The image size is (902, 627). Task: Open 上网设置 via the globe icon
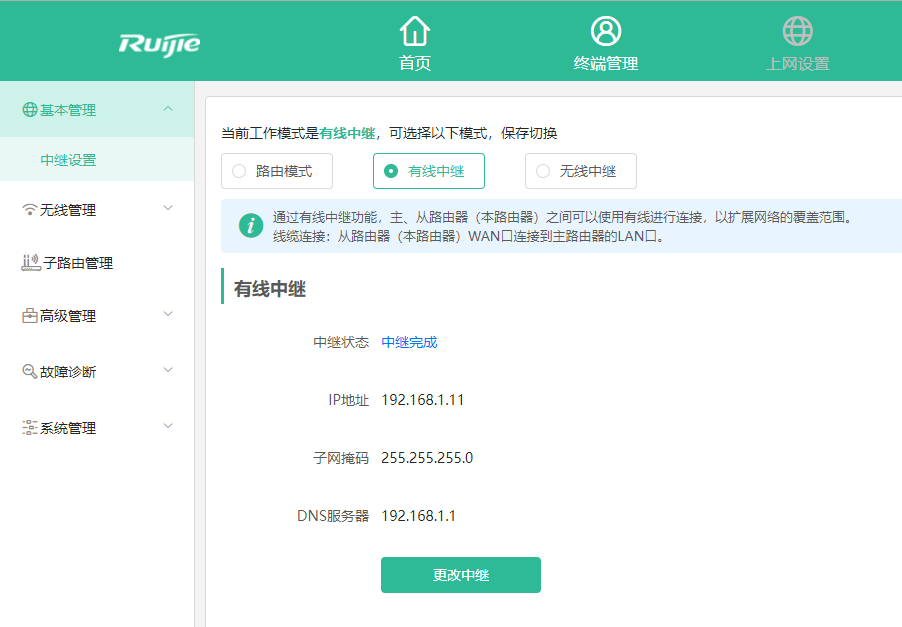click(x=797, y=29)
